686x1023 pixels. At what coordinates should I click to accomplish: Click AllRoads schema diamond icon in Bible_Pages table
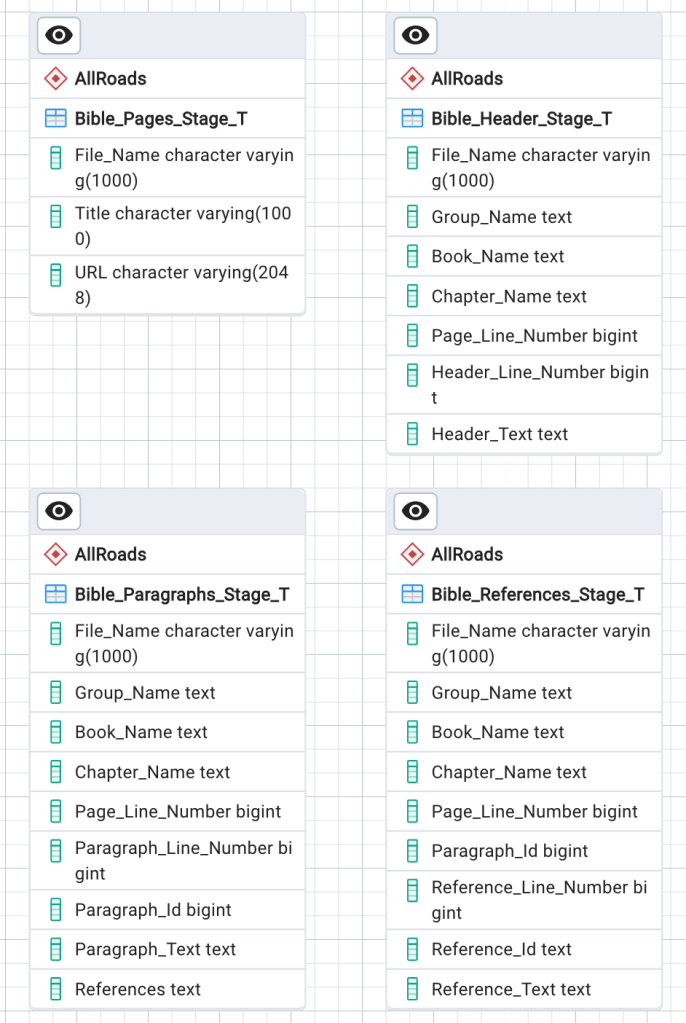(56, 79)
